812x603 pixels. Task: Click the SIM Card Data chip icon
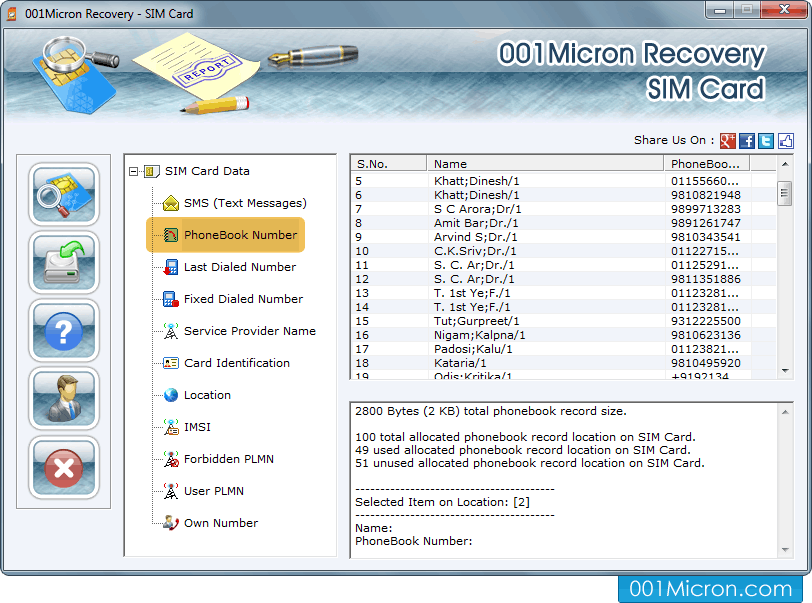(151, 171)
